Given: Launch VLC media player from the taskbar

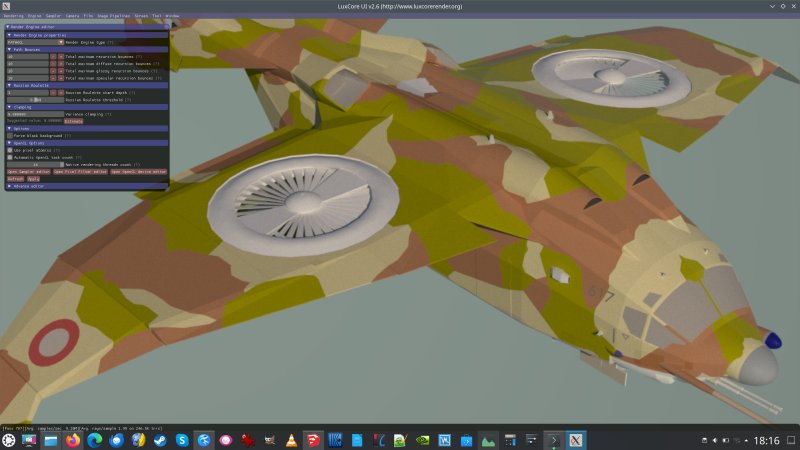Looking at the screenshot, I should pyautogui.click(x=291, y=440).
